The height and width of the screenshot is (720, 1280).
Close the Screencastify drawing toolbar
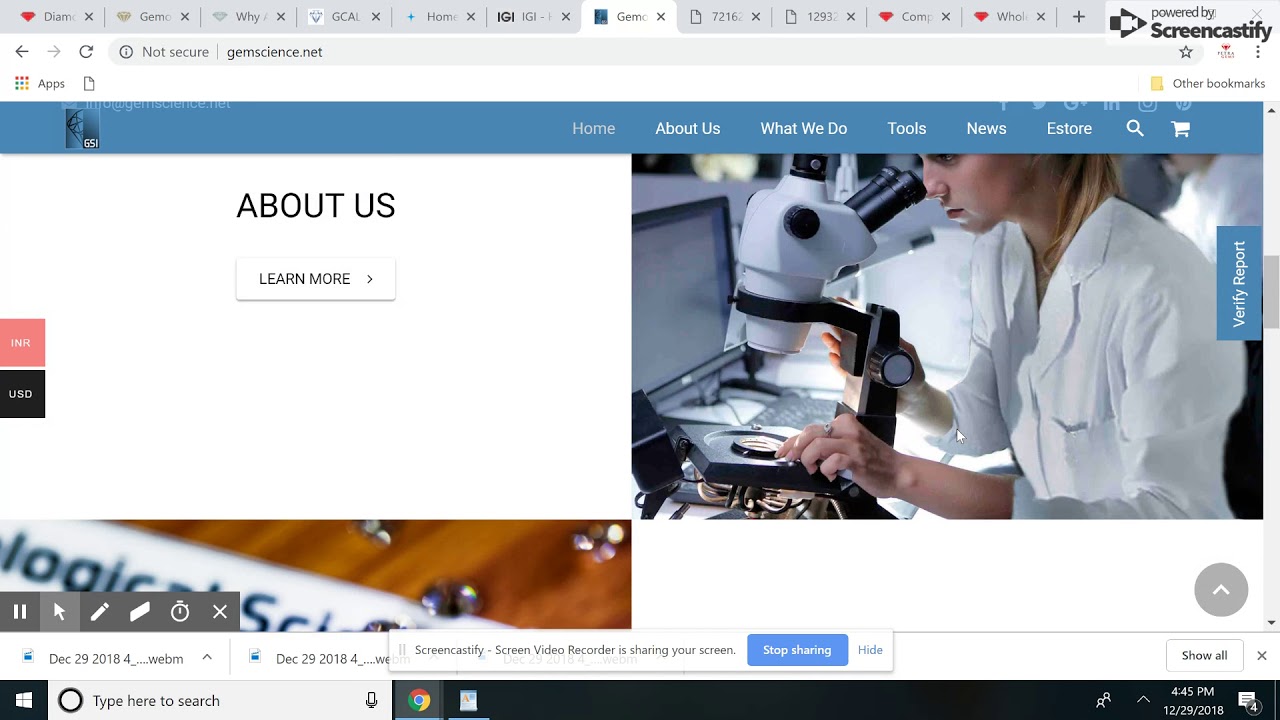coord(220,612)
